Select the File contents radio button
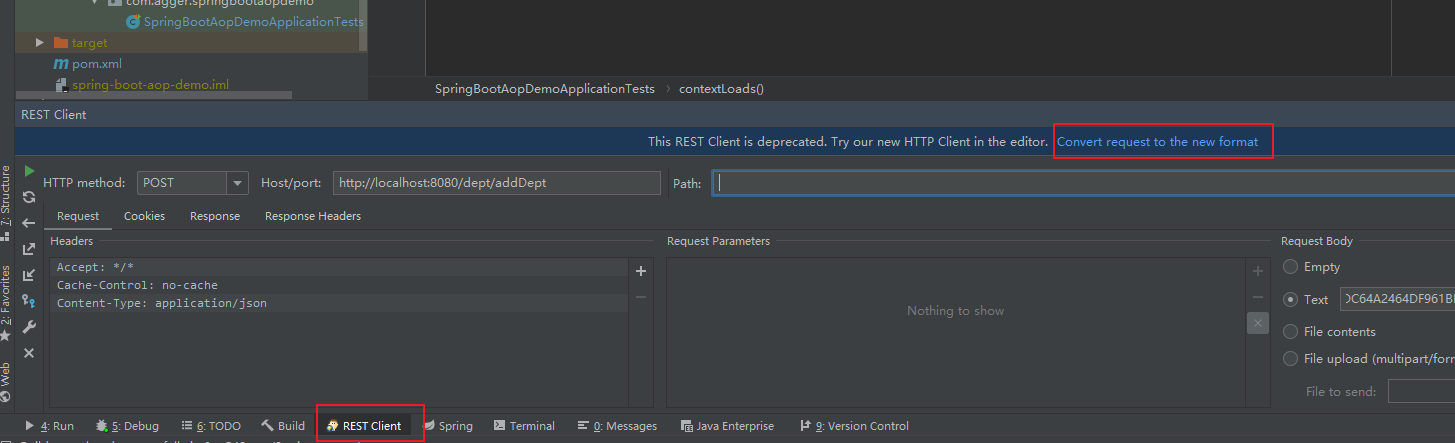1455x443 pixels. coord(1291,332)
